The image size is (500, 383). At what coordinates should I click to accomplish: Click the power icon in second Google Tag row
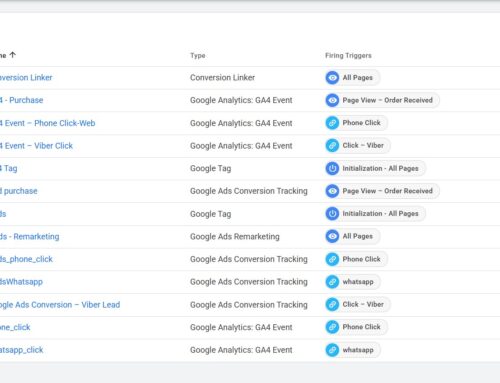(x=332, y=214)
